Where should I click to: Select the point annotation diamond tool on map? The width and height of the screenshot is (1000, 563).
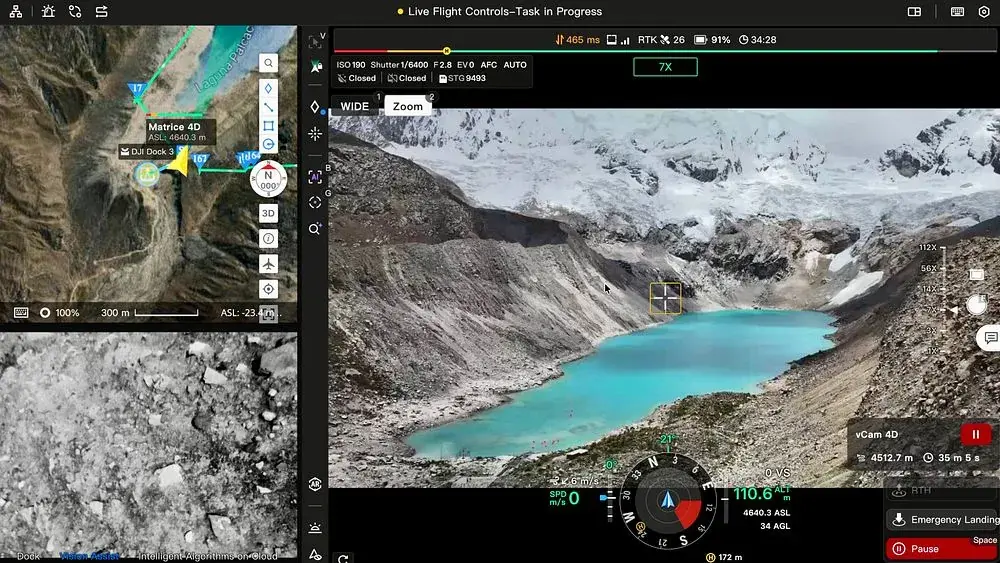268,88
